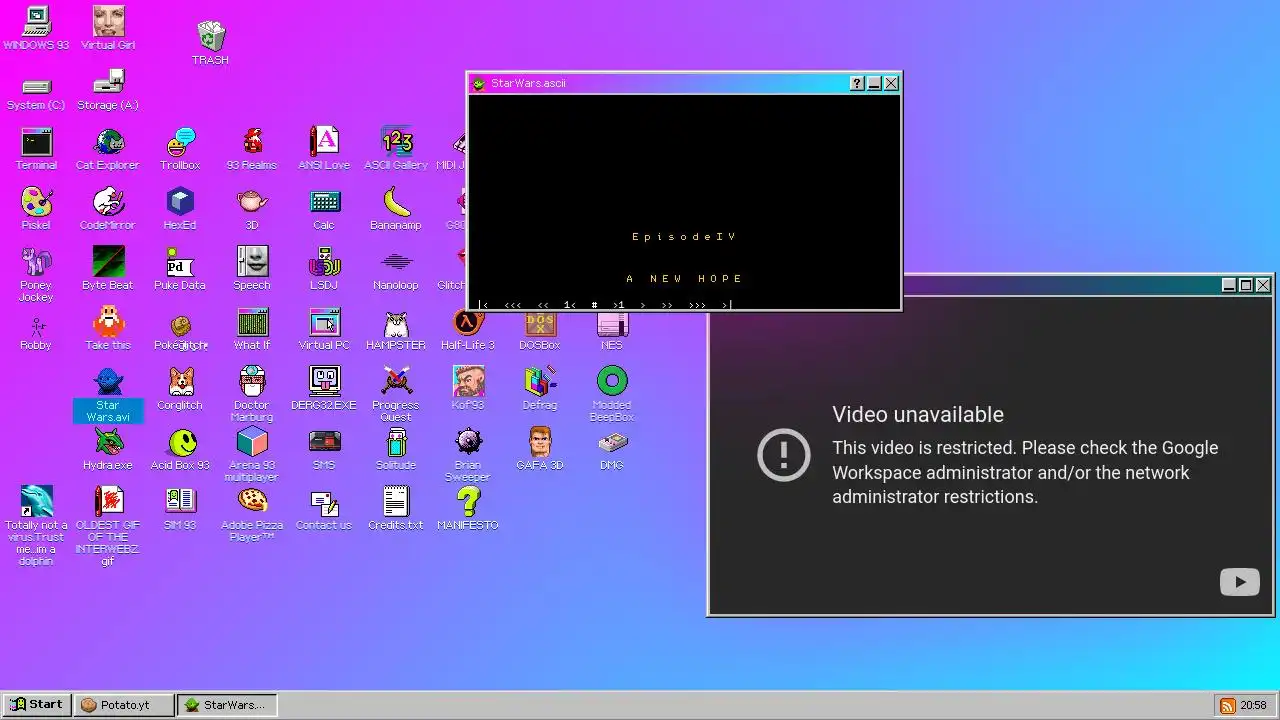Open System (C:) drive icon

pos(36,95)
